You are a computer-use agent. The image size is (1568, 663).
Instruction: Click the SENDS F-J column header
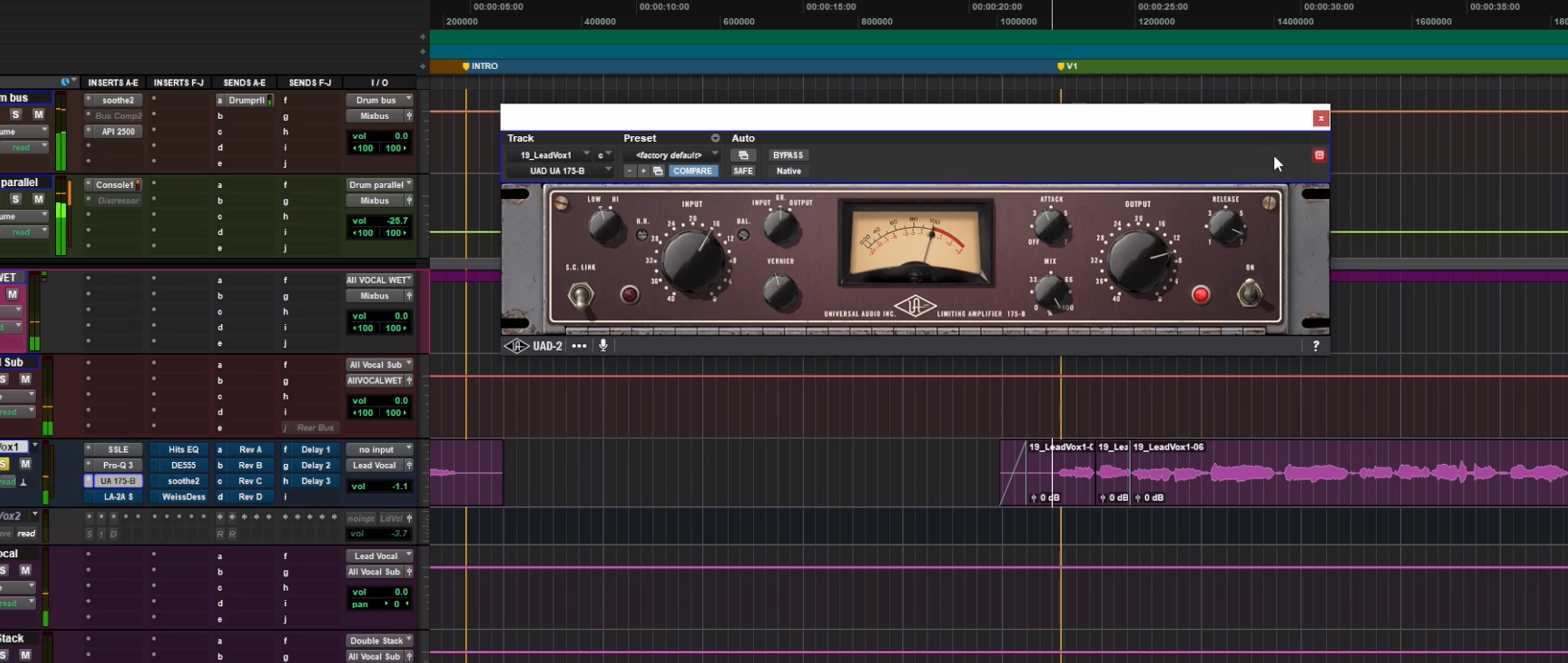click(x=309, y=83)
